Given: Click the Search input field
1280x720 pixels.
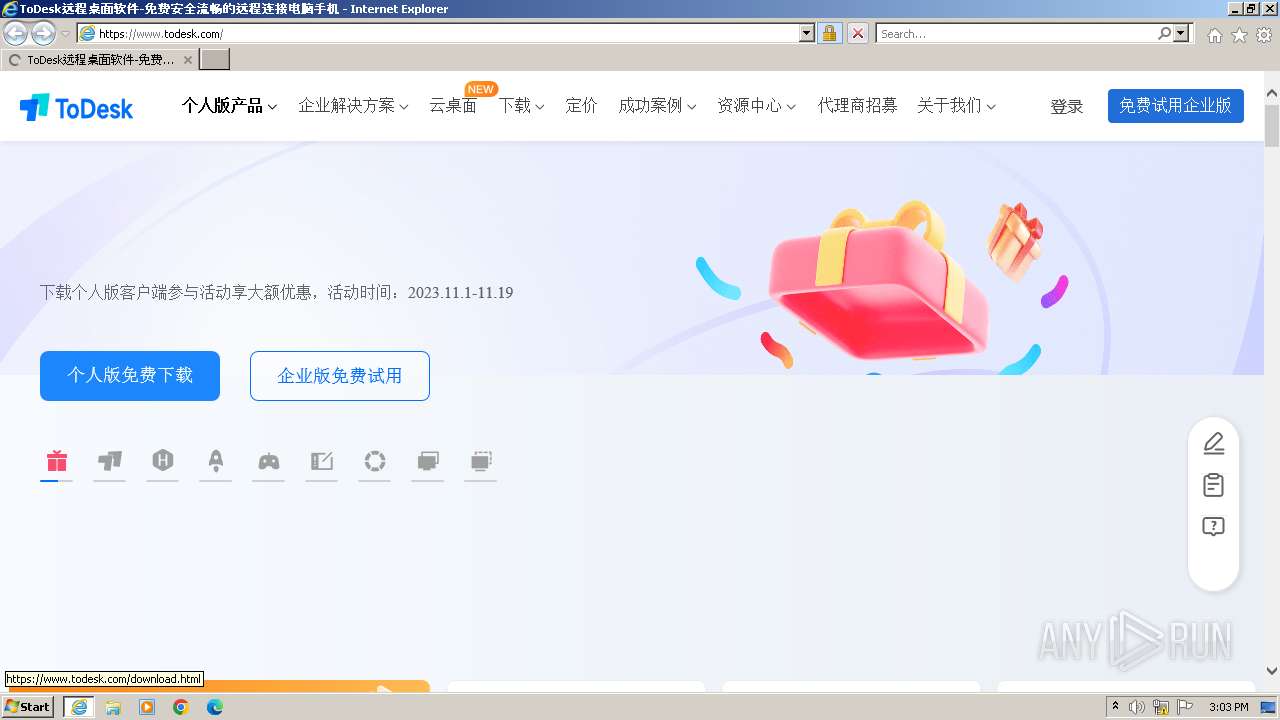Looking at the screenshot, I should [1016, 33].
